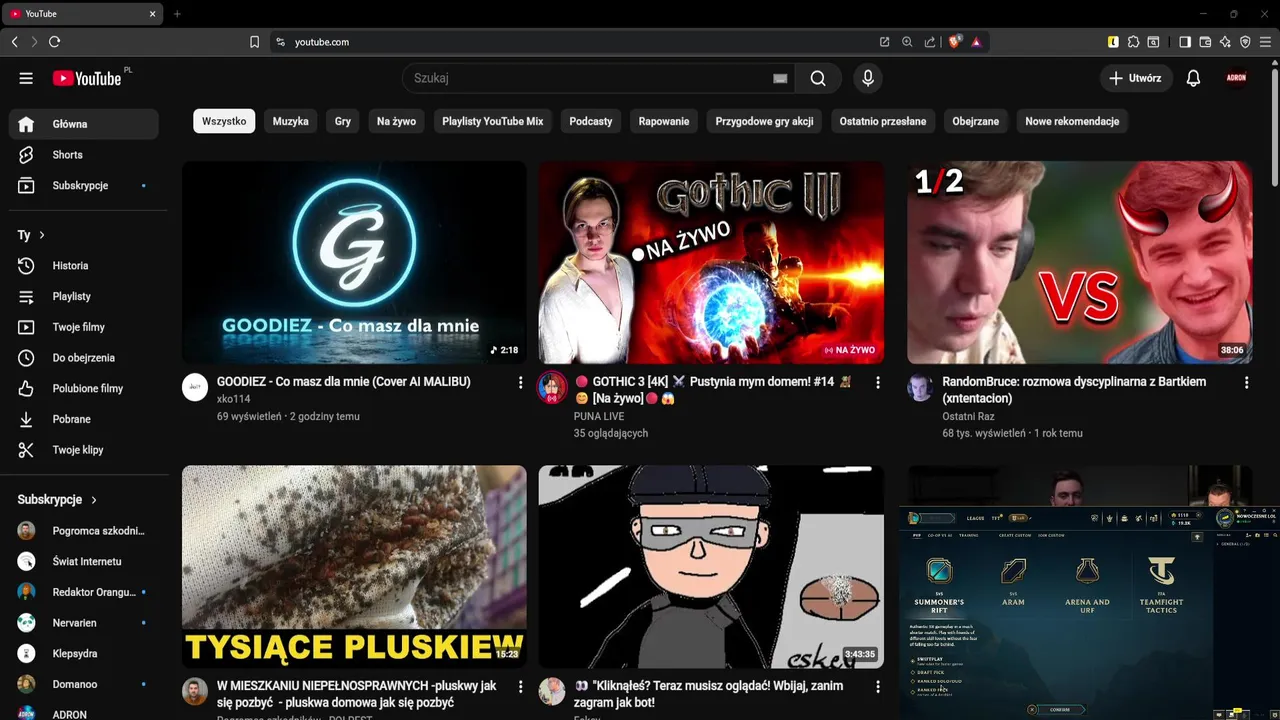Select the Na żywo filter chip
The height and width of the screenshot is (720, 1280).
pyautogui.click(x=396, y=121)
